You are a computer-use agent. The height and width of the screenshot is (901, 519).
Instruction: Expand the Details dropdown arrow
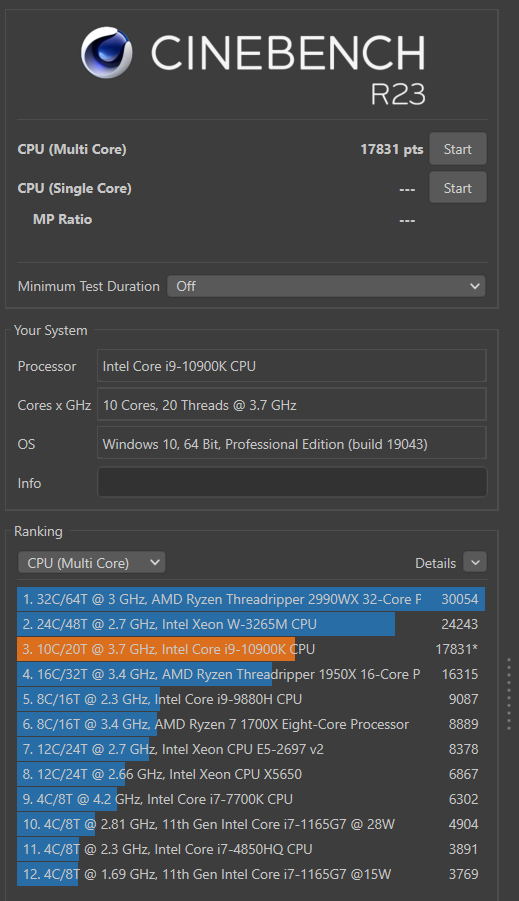click(x=475, y=563)
